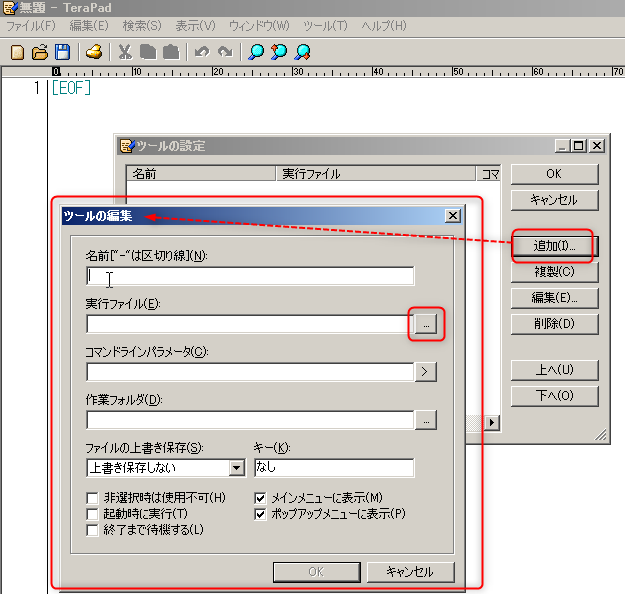
Task: Click the 実行ファイル column header
Action: [x=376, y=174]
